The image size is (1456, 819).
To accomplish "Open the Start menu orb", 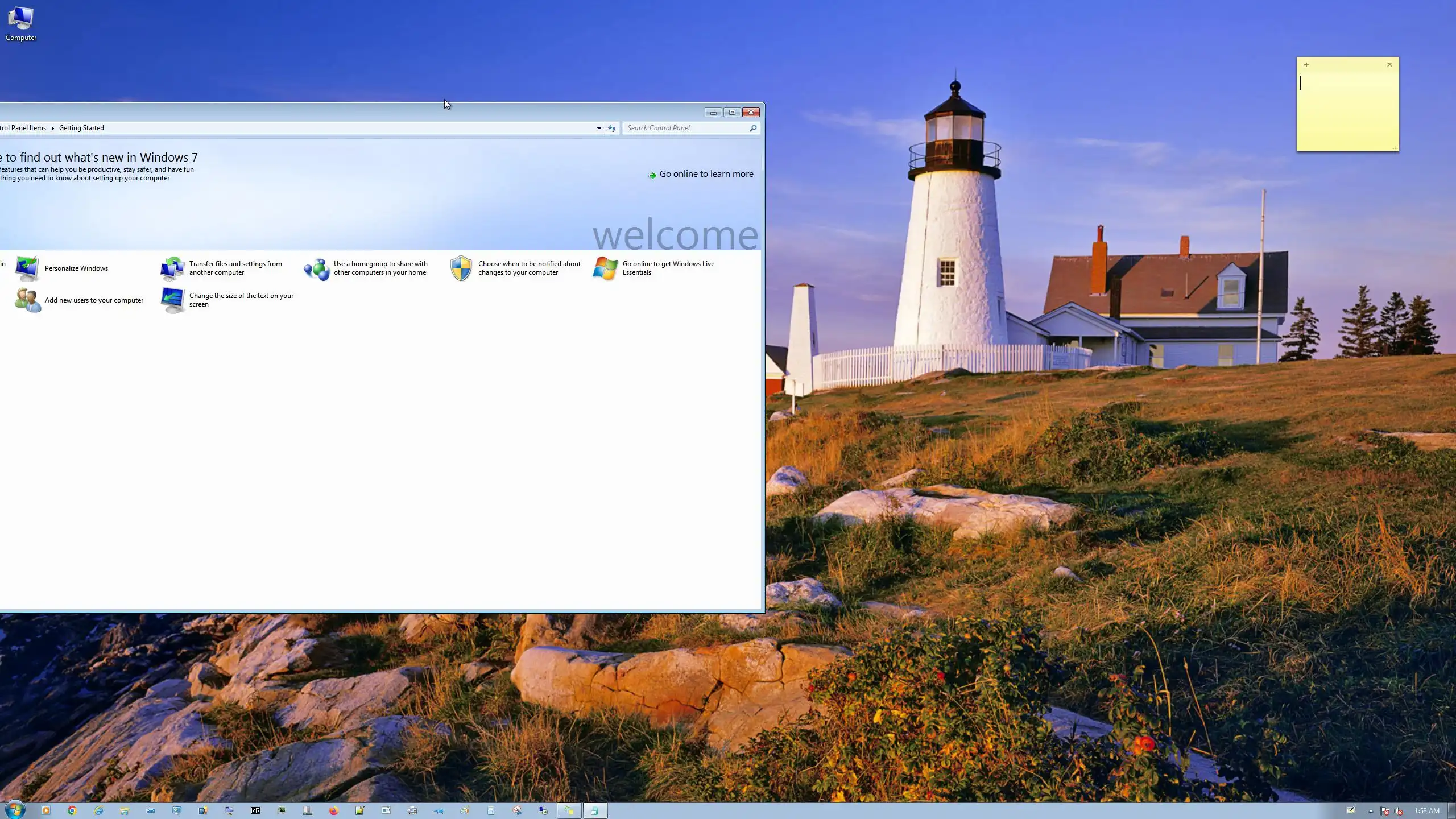I will (x=15, y=810).
